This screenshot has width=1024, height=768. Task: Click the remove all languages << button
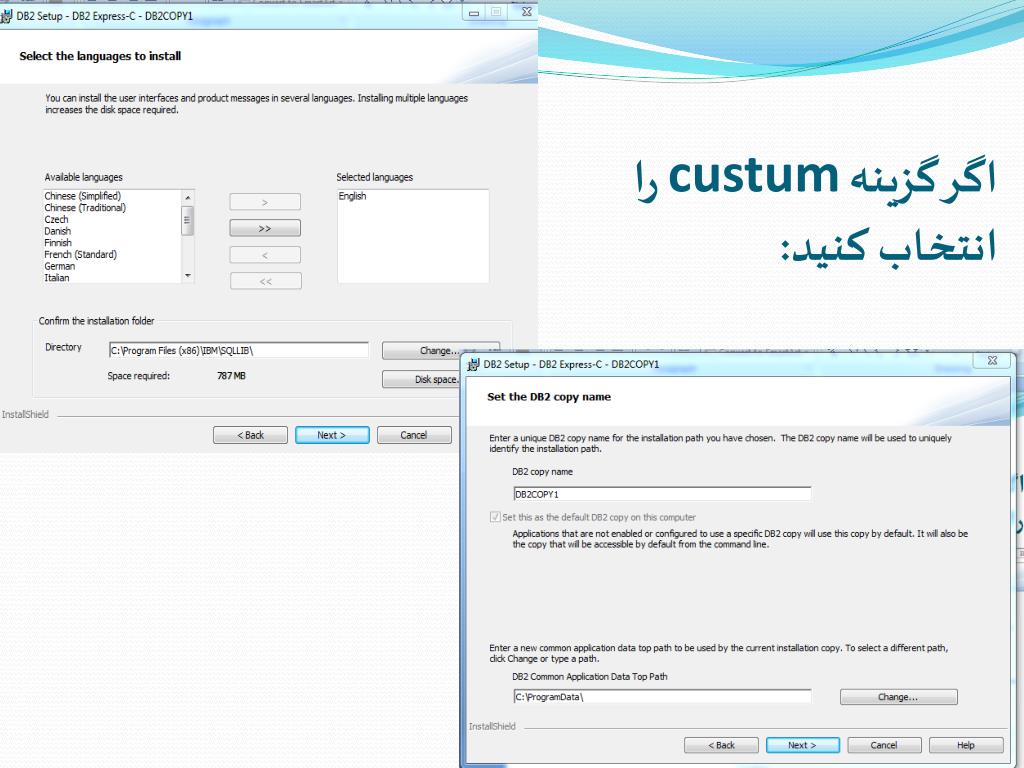click(x=266, y=281)
